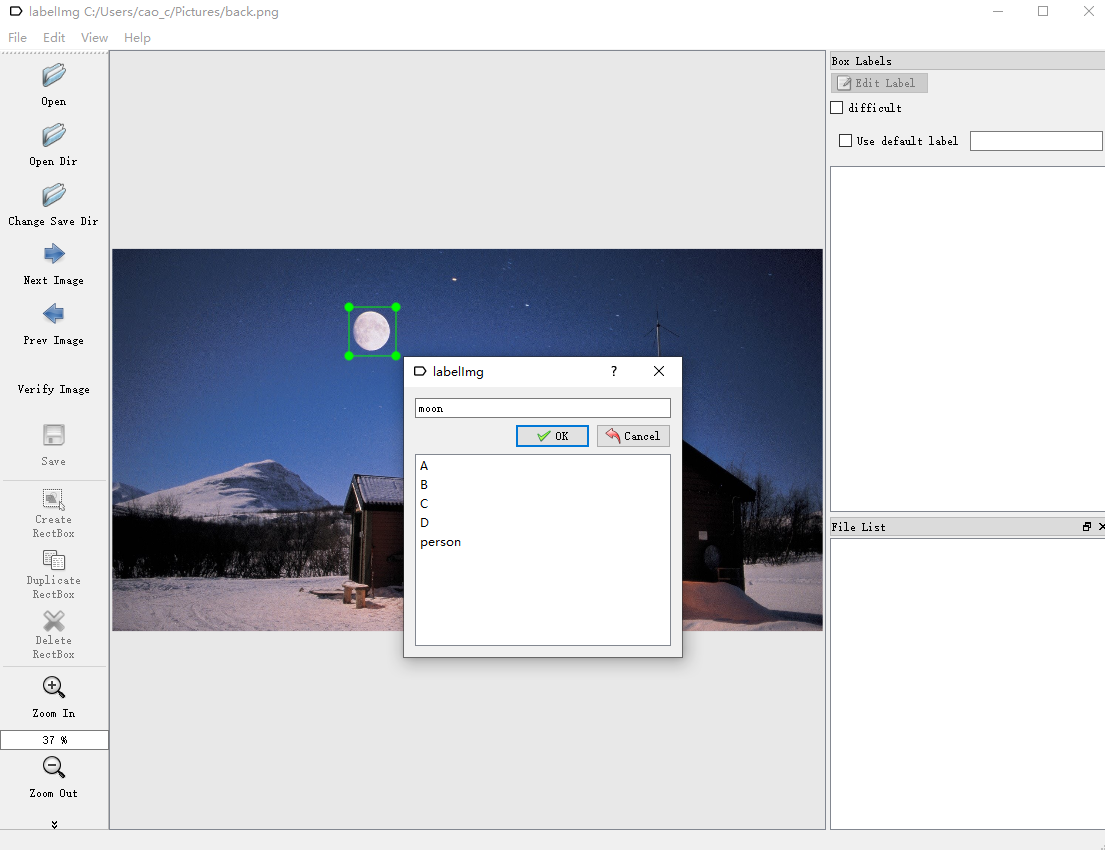Click the Duplicate RectBox icon

(54, 560)
